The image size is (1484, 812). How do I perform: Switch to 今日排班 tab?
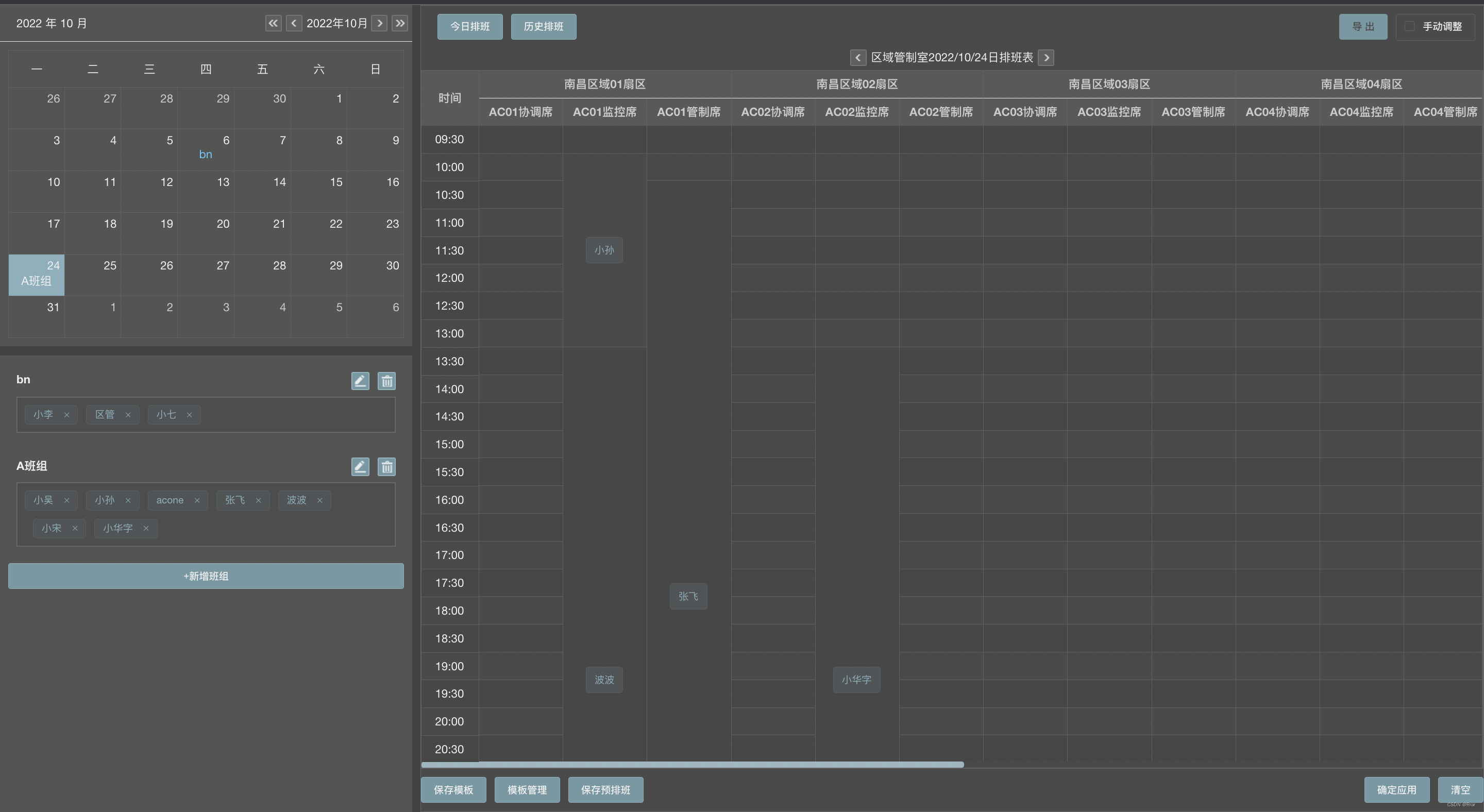[x=469, y=26]
